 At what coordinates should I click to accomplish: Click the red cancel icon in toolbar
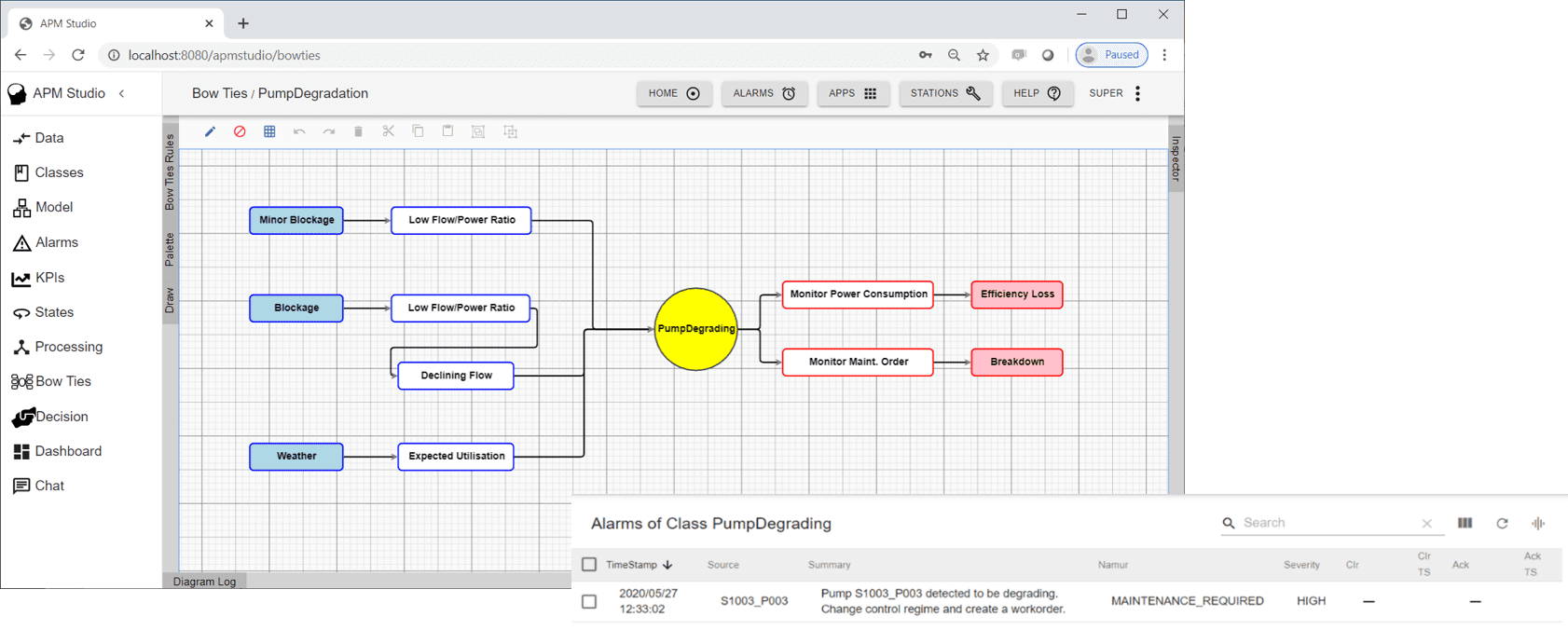point(240,131)
